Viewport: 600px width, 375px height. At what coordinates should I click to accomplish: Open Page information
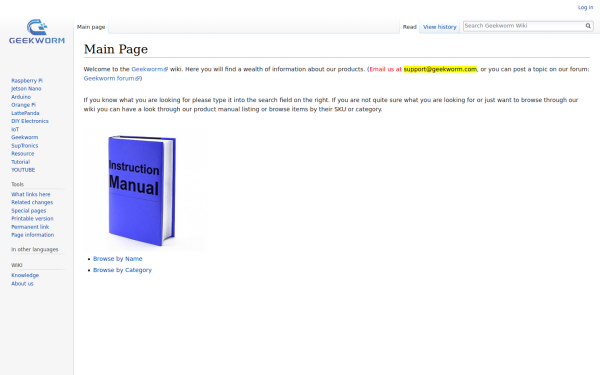tap(33, 235)
